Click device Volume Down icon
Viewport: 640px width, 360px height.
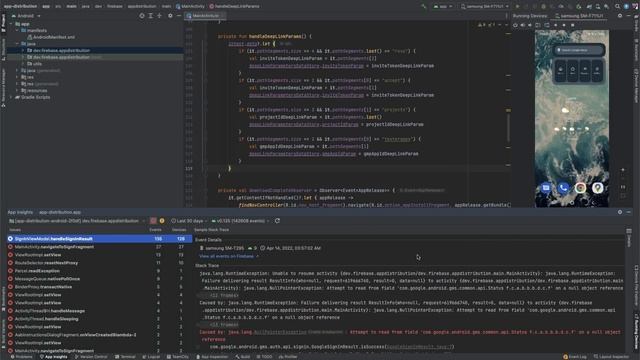(530, 25)
